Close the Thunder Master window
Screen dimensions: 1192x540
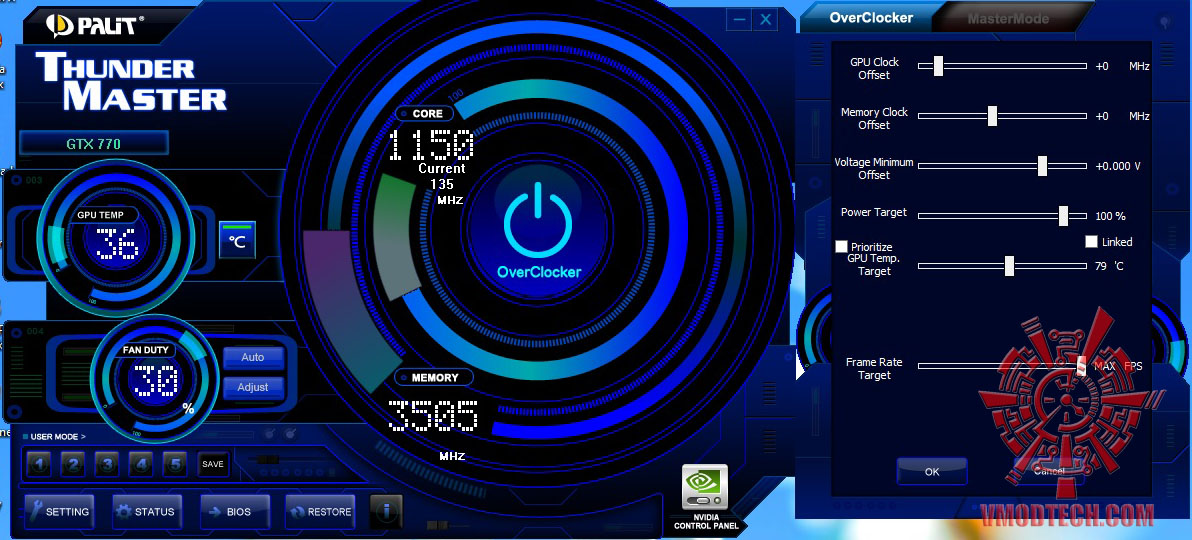coord(766,21)
